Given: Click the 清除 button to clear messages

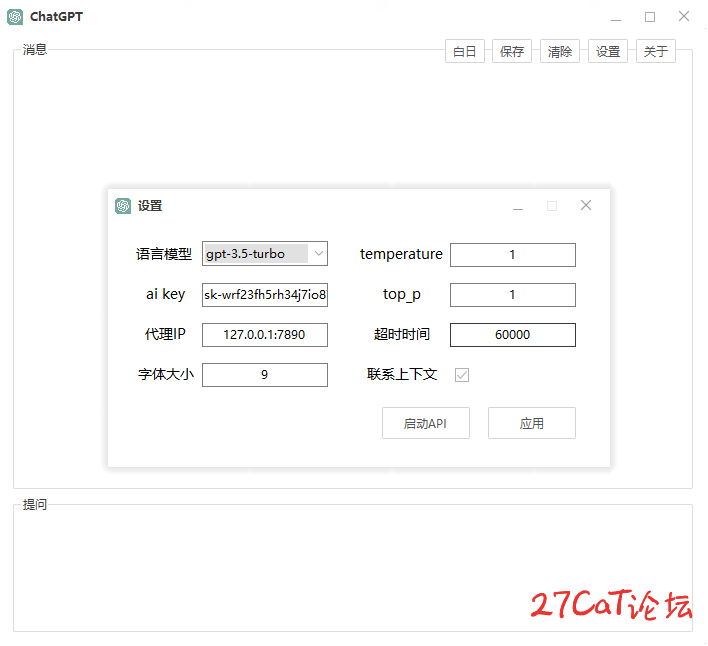Looking at the screenshot, I should point(559,51).
